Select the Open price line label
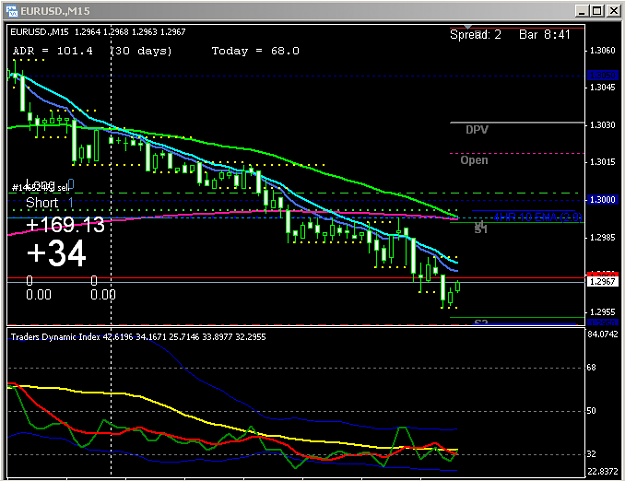 [x=474, y=160]
